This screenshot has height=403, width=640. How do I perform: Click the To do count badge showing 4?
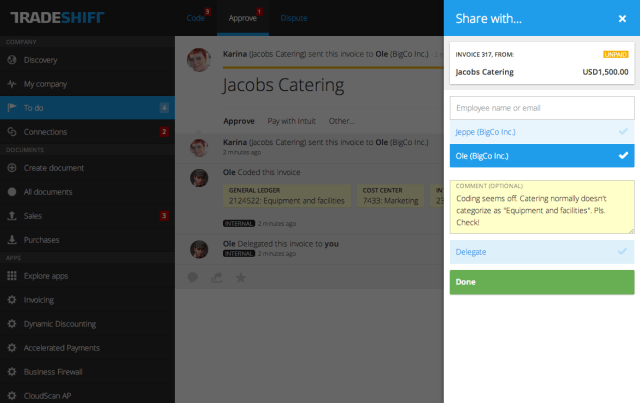[164, 107]
